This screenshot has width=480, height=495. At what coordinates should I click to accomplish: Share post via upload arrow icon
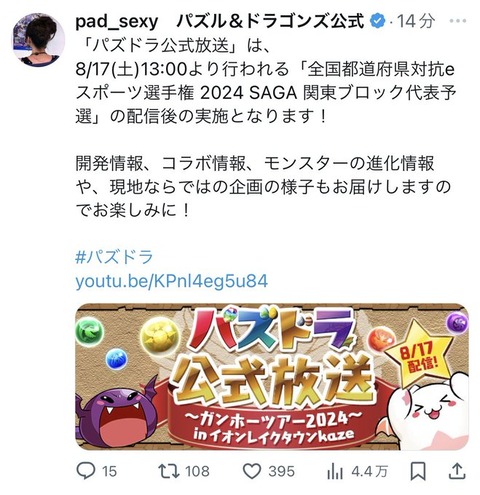pos(457,471)
